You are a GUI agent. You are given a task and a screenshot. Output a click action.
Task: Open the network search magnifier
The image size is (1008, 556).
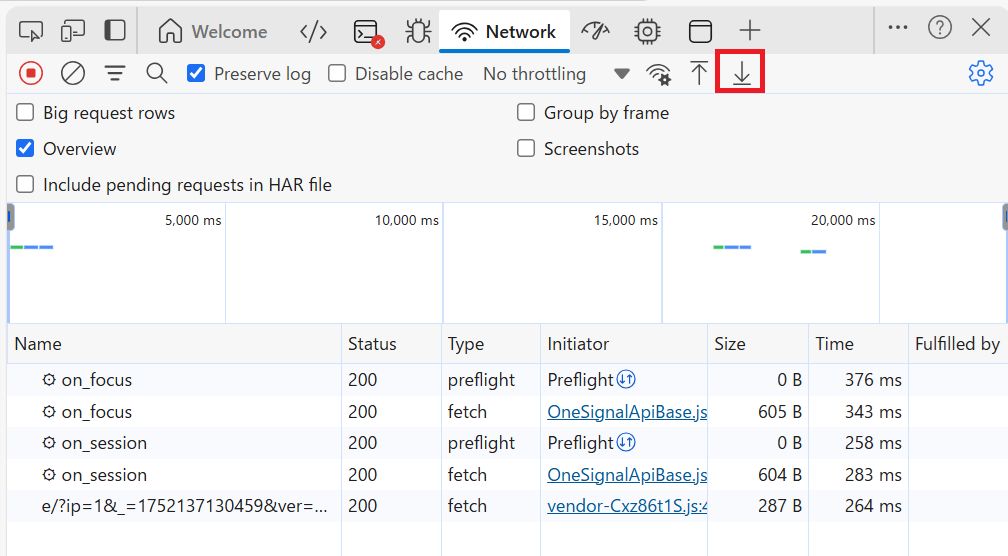click(x=156, y=73)
